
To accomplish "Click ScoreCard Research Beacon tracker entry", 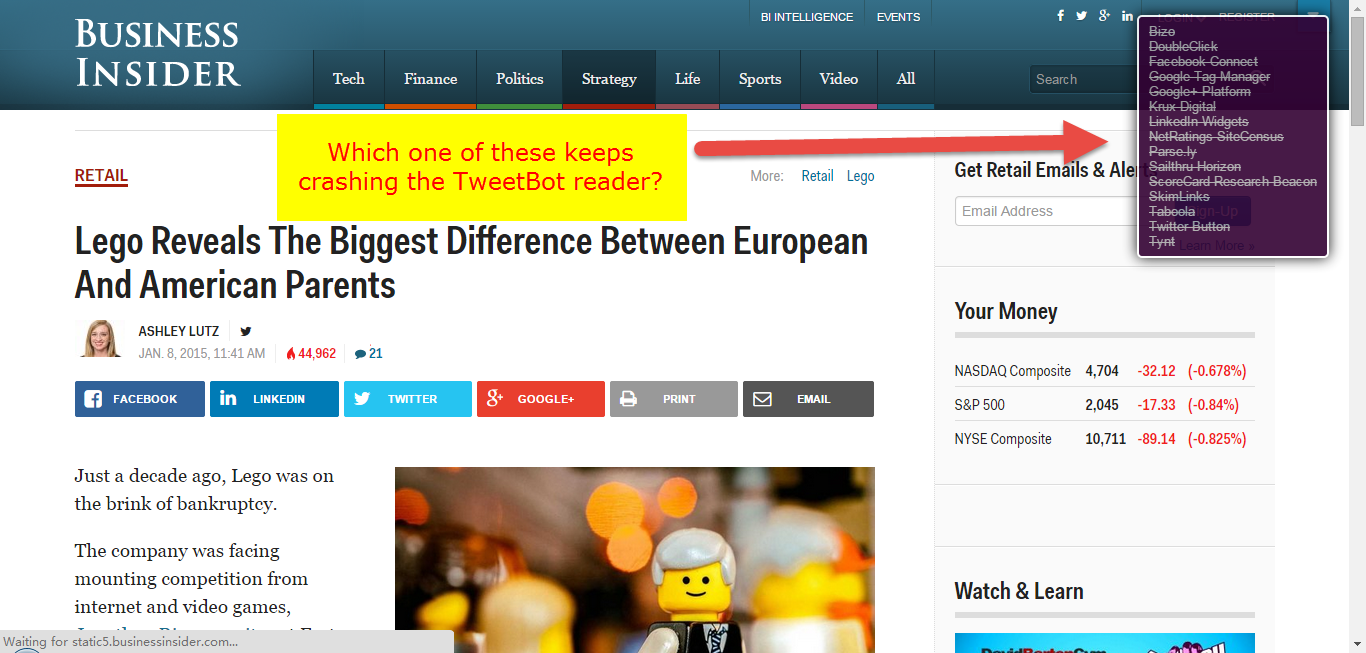I will [x=1233, y=182].
